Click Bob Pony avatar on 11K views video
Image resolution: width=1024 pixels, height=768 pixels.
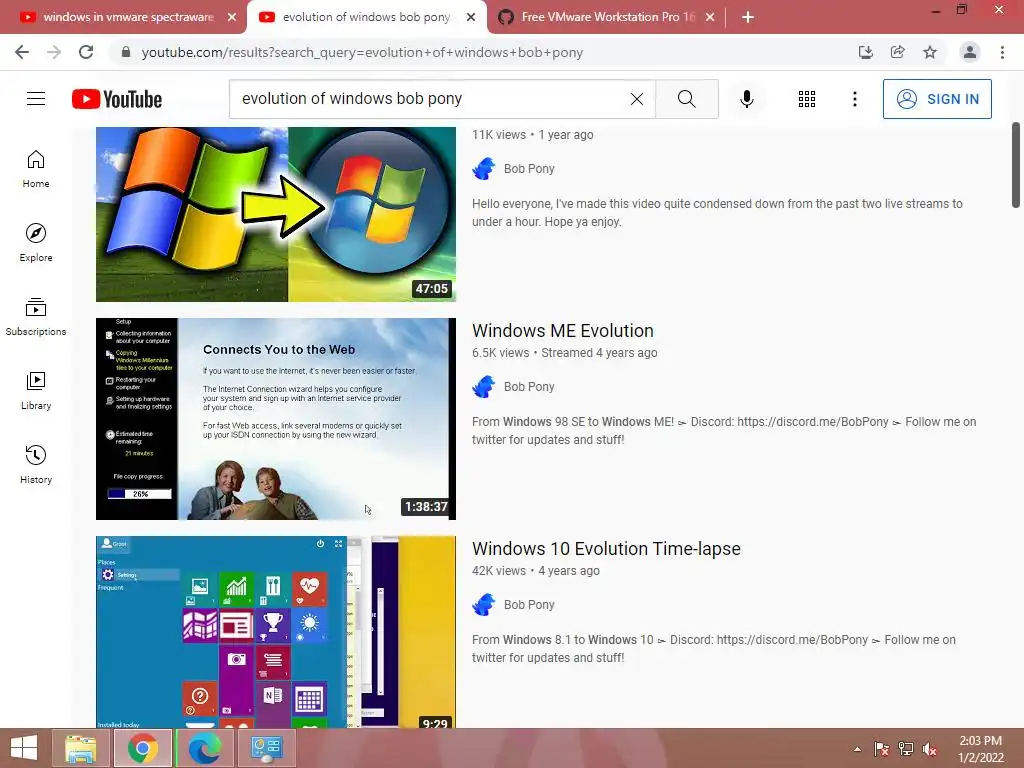click(484, 168)
